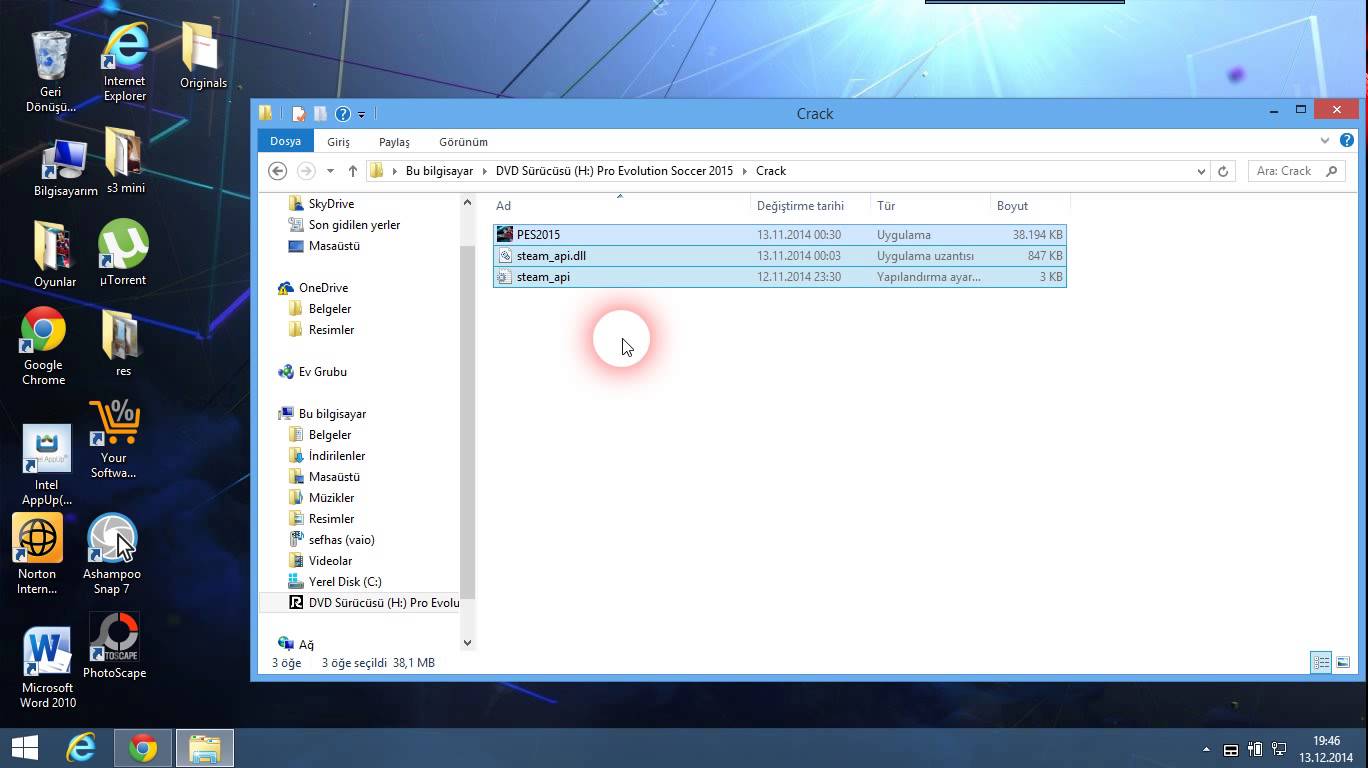The height and width of the screenshot is (768, 1368).
Task: Select the PES2015 application file
Action: (x=780, y=235)
